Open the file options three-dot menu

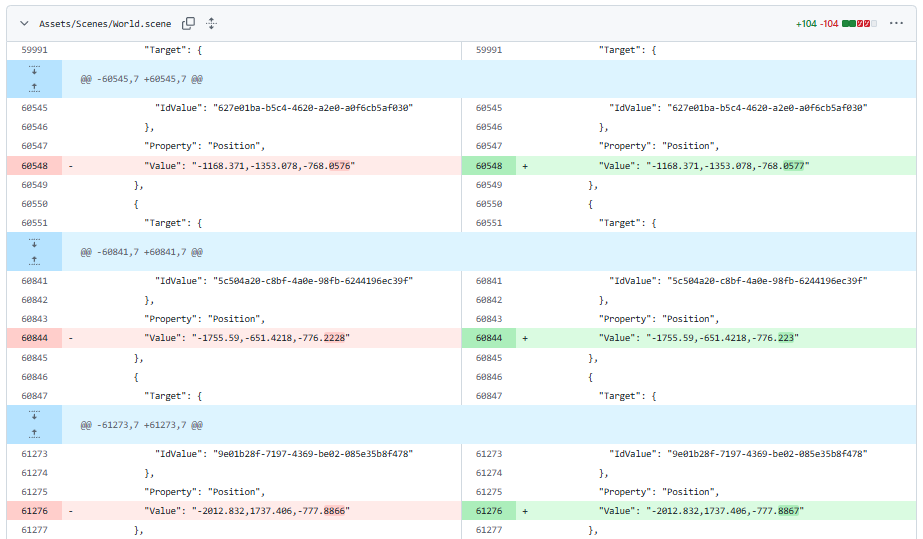point(897,23)
